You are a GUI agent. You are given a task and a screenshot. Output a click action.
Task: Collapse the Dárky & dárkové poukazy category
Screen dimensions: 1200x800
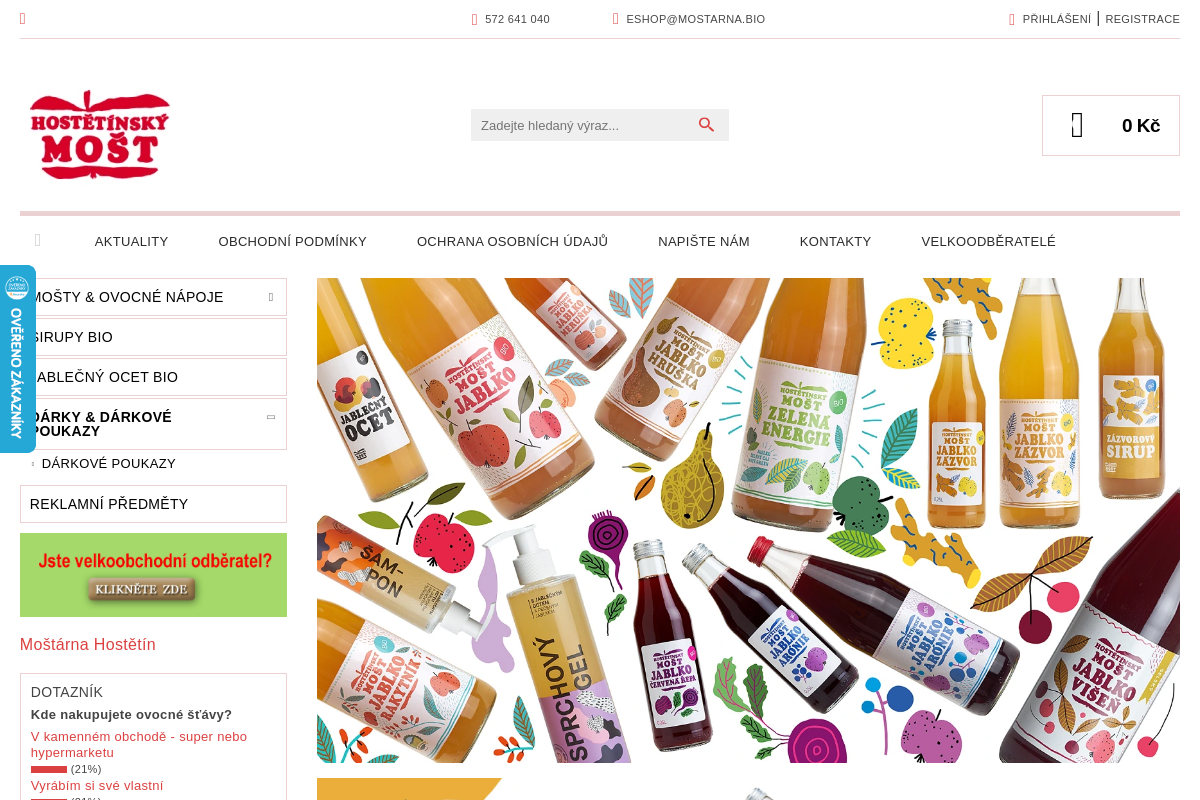pyautogui.click(x=271, y=417)
